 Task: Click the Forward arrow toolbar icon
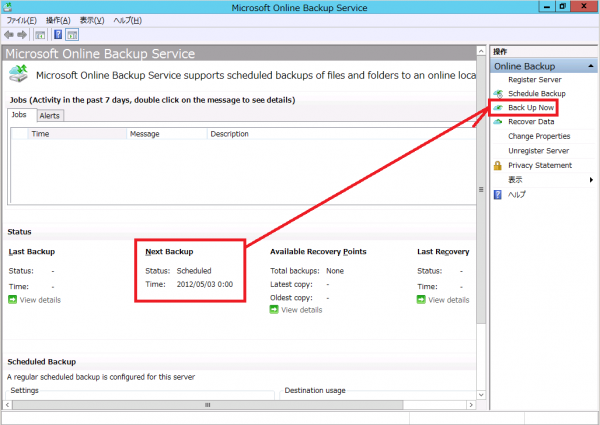coord(23,34)
